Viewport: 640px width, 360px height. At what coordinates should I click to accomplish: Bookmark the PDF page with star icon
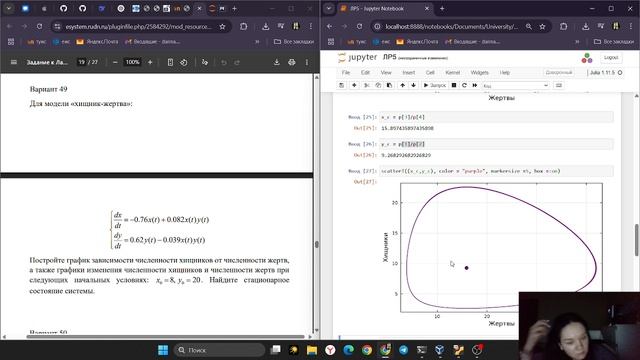click(x=222, y=26)
